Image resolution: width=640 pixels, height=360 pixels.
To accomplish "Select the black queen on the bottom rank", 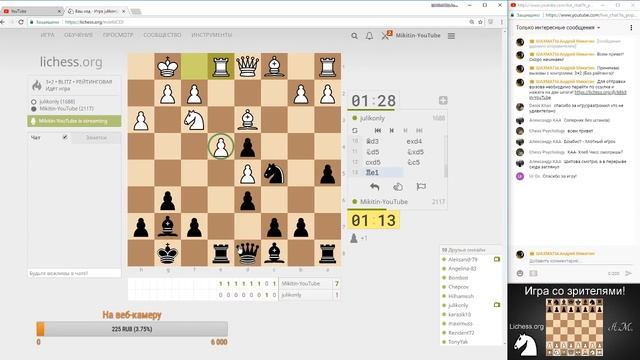I will 247,253.
